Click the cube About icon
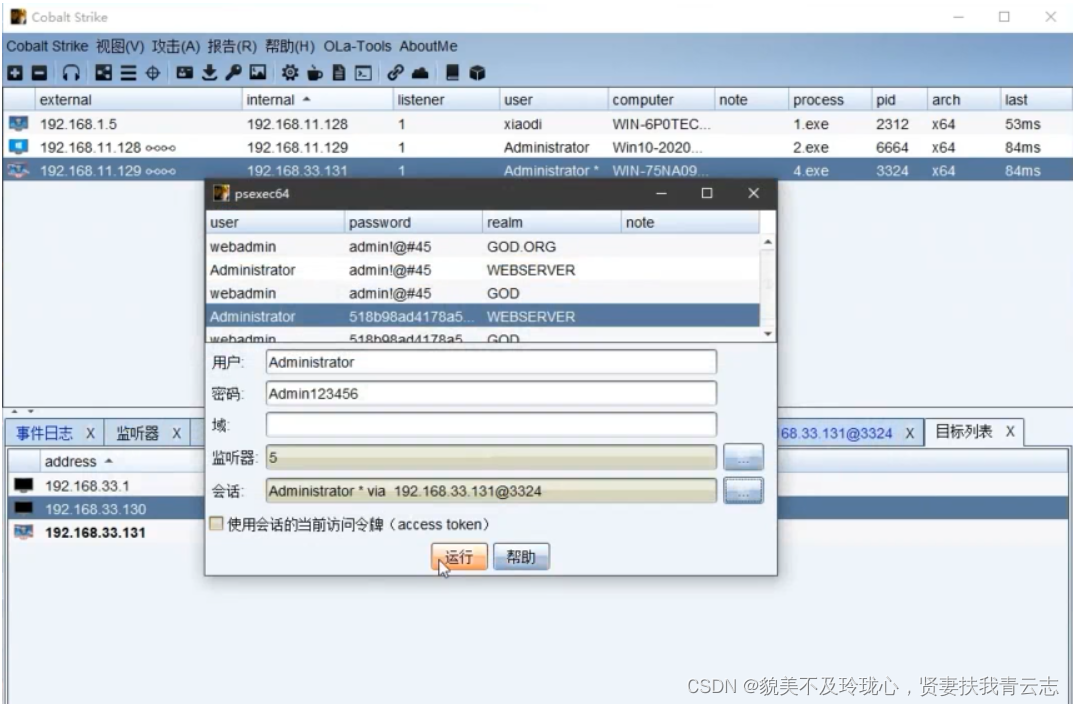The image size is (1074, 706). (477, 73)
